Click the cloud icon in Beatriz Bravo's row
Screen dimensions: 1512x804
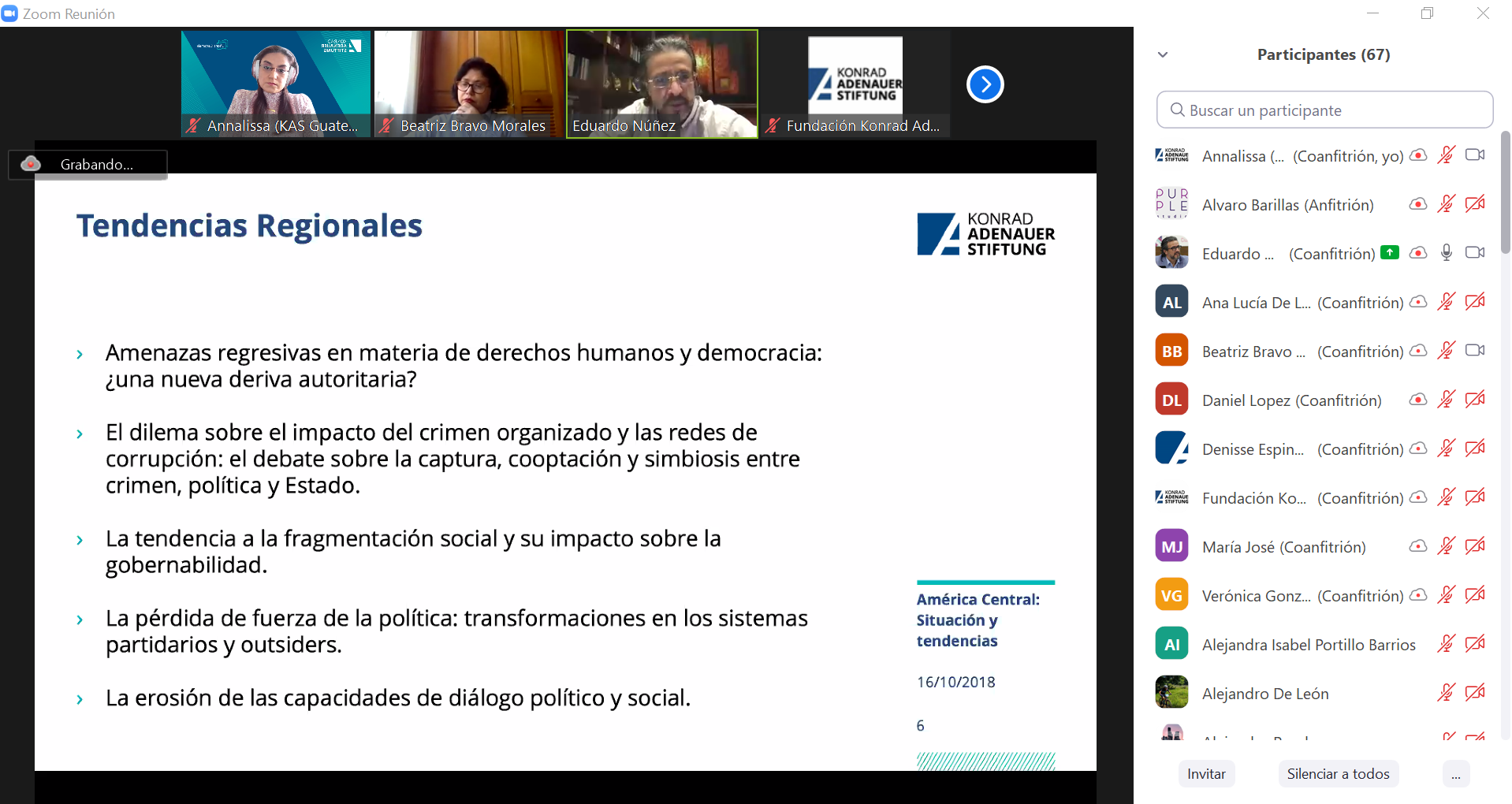[x=1418, y=351]
